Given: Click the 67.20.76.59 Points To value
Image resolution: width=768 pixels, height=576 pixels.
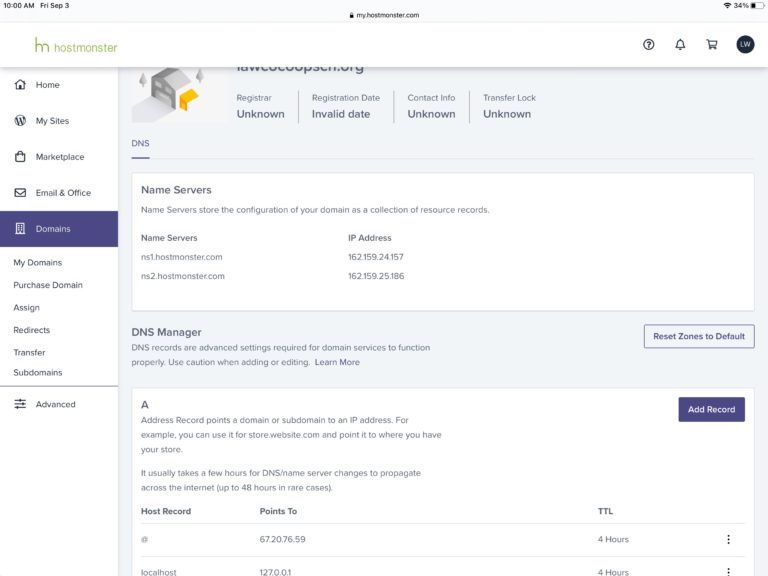Looking at the screenshot, I should click(x=283, y=539).
